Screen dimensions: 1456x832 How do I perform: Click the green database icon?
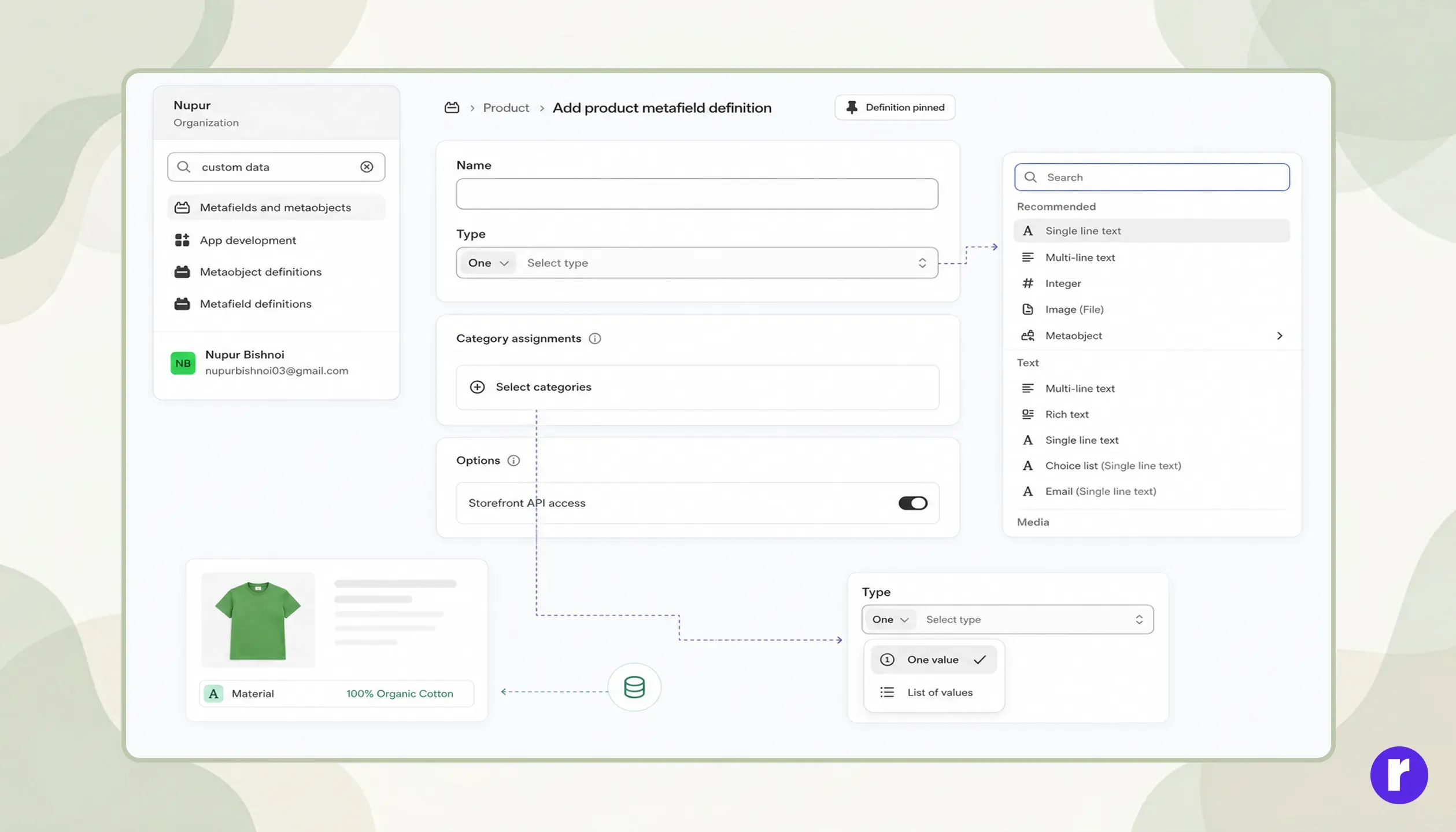pos(634,687)
